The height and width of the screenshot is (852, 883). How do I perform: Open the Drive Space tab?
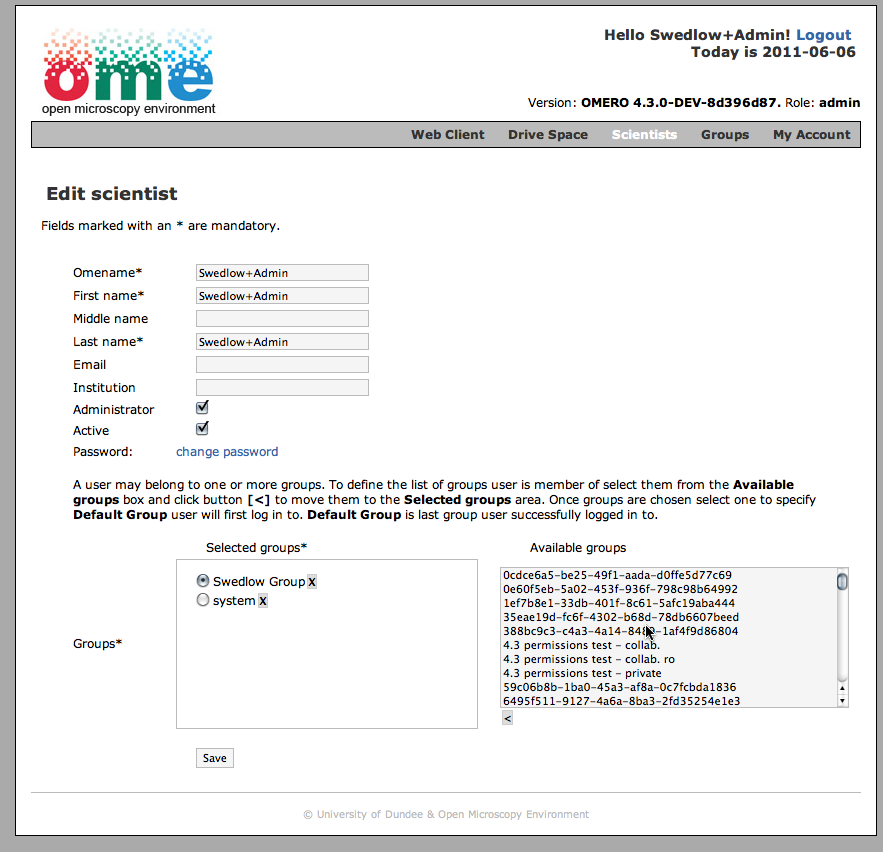click(x=548, y=135)
